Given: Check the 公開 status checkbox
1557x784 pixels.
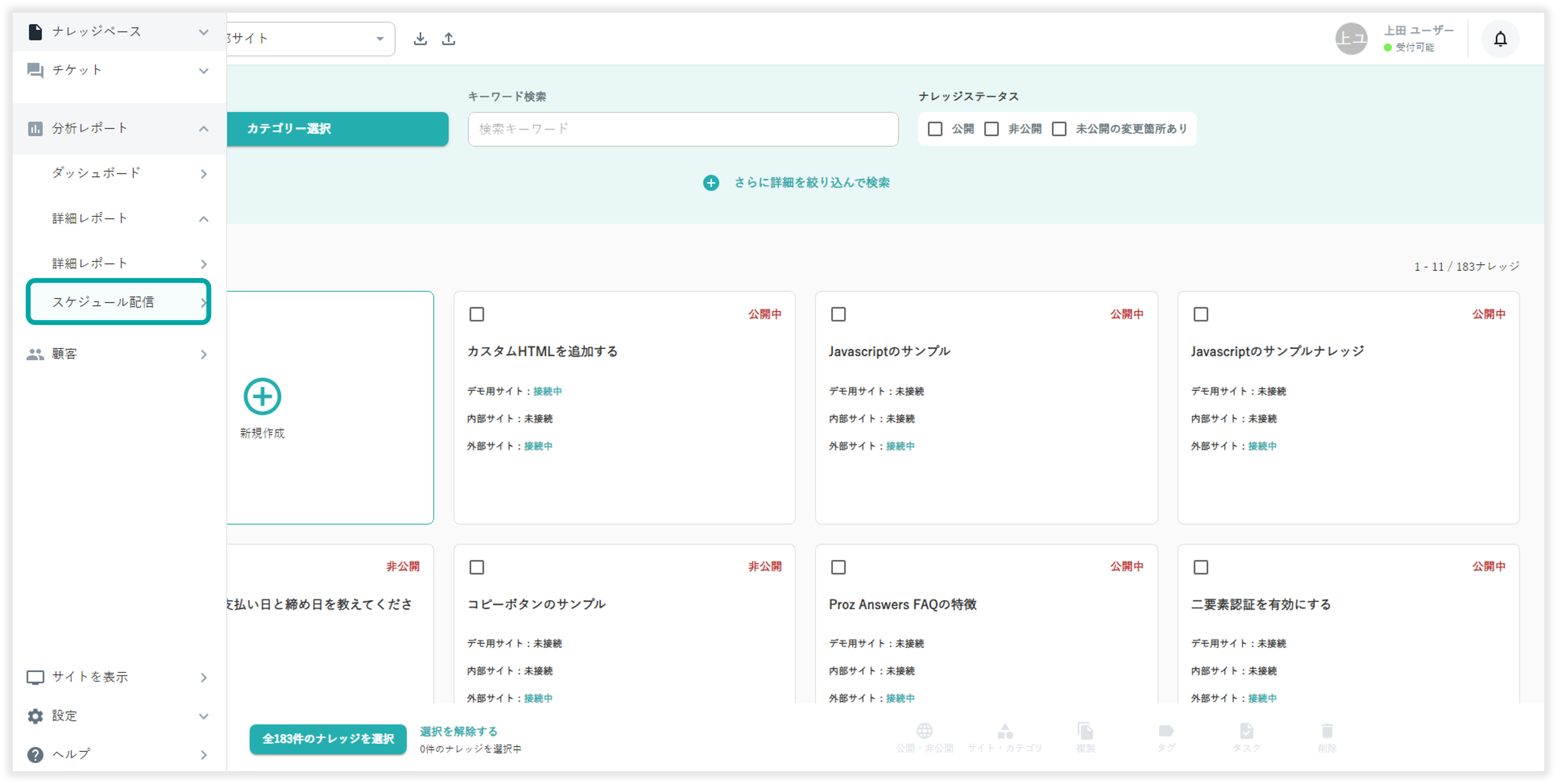Looking at the screenshot, I should pos(935,129).
